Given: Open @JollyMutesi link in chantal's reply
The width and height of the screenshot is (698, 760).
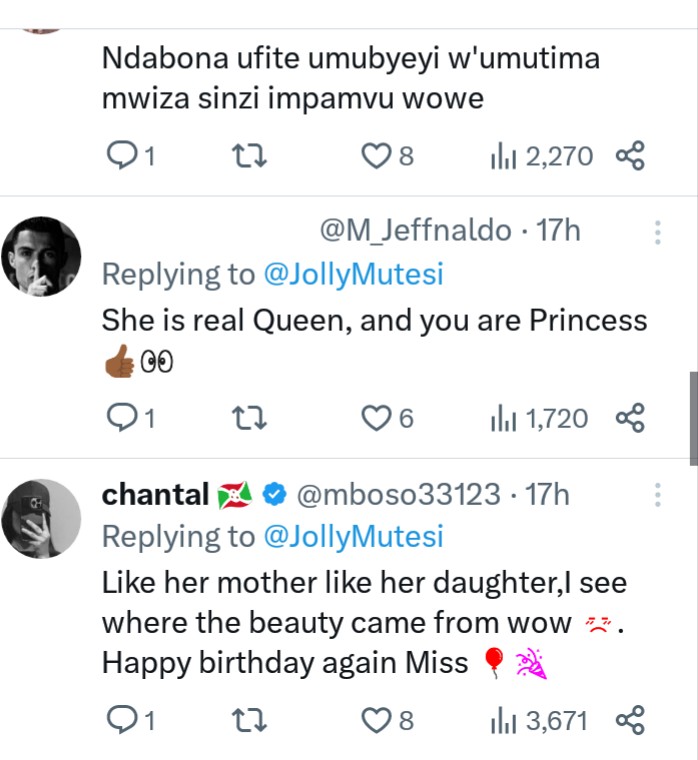Looking at the screenshot, I should point(352,536).
